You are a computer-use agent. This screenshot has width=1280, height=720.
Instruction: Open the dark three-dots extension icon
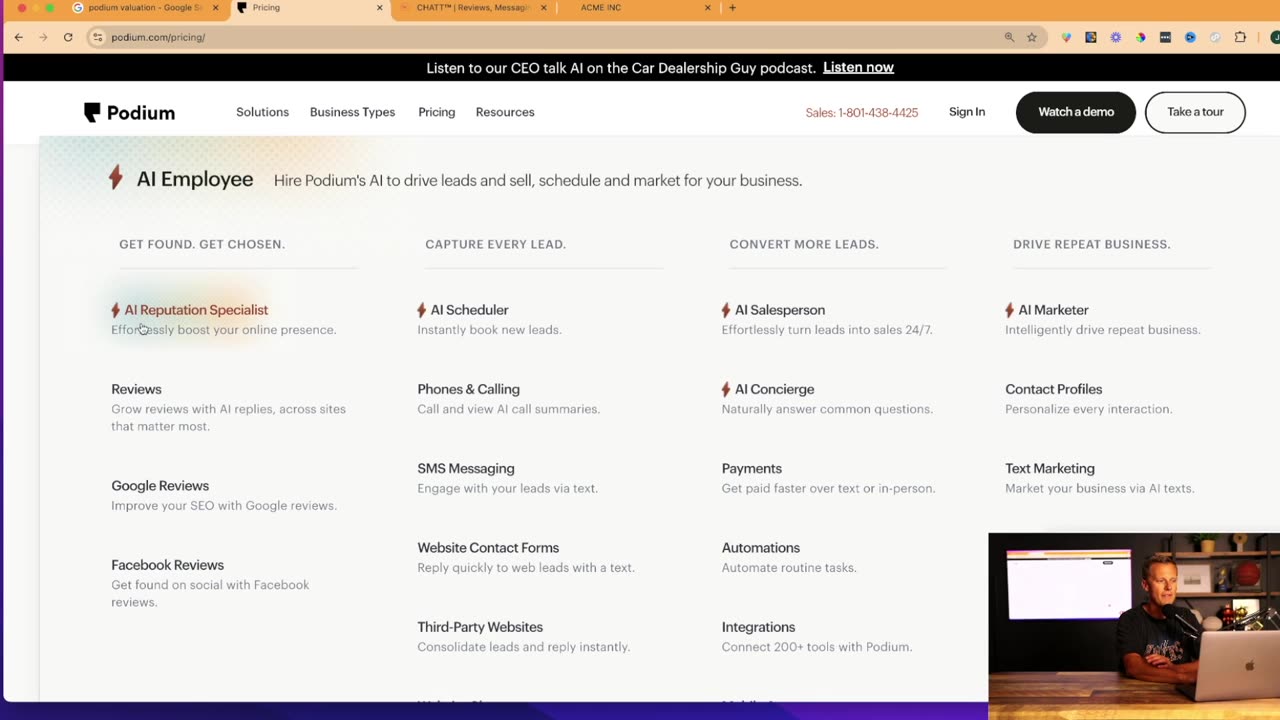click(1166, 37)
